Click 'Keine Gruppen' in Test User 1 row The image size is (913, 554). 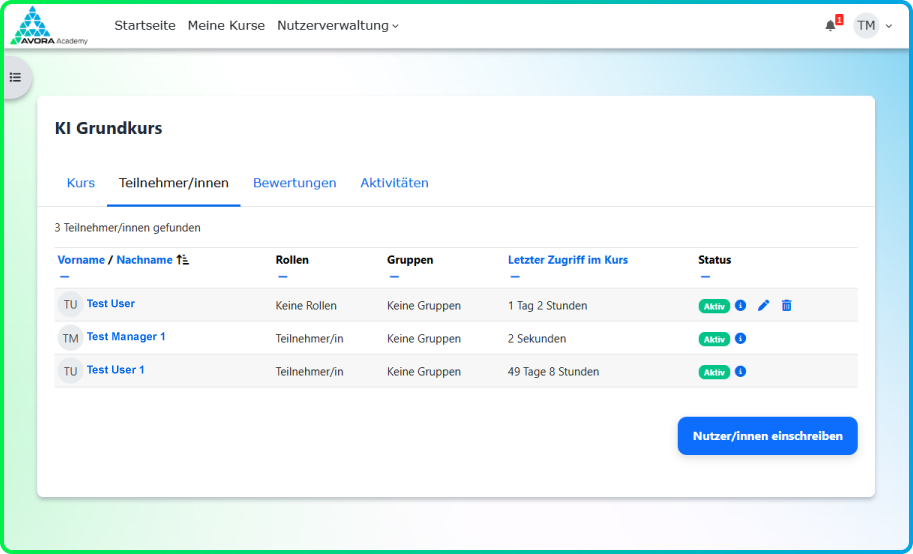(424, 372)
